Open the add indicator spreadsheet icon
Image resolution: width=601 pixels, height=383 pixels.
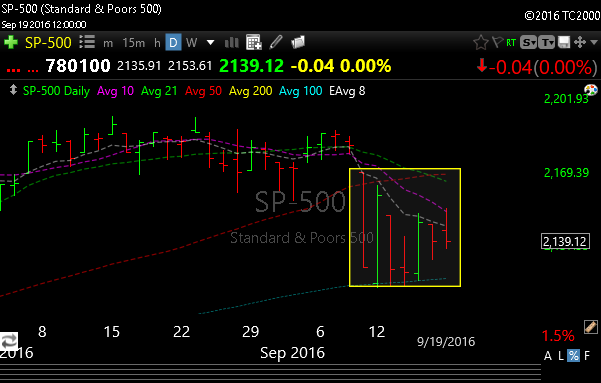pos(254,42)
